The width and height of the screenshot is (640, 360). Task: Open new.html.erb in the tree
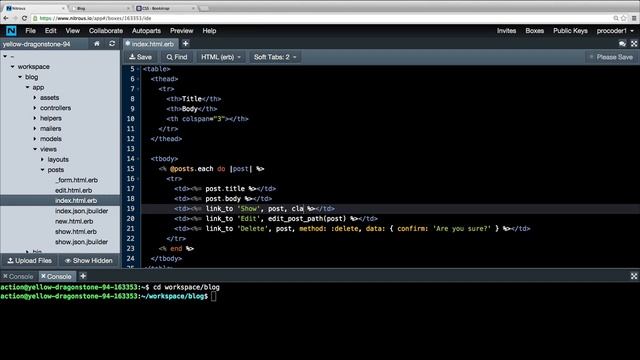pyautogui.click(x=74, y=221)
